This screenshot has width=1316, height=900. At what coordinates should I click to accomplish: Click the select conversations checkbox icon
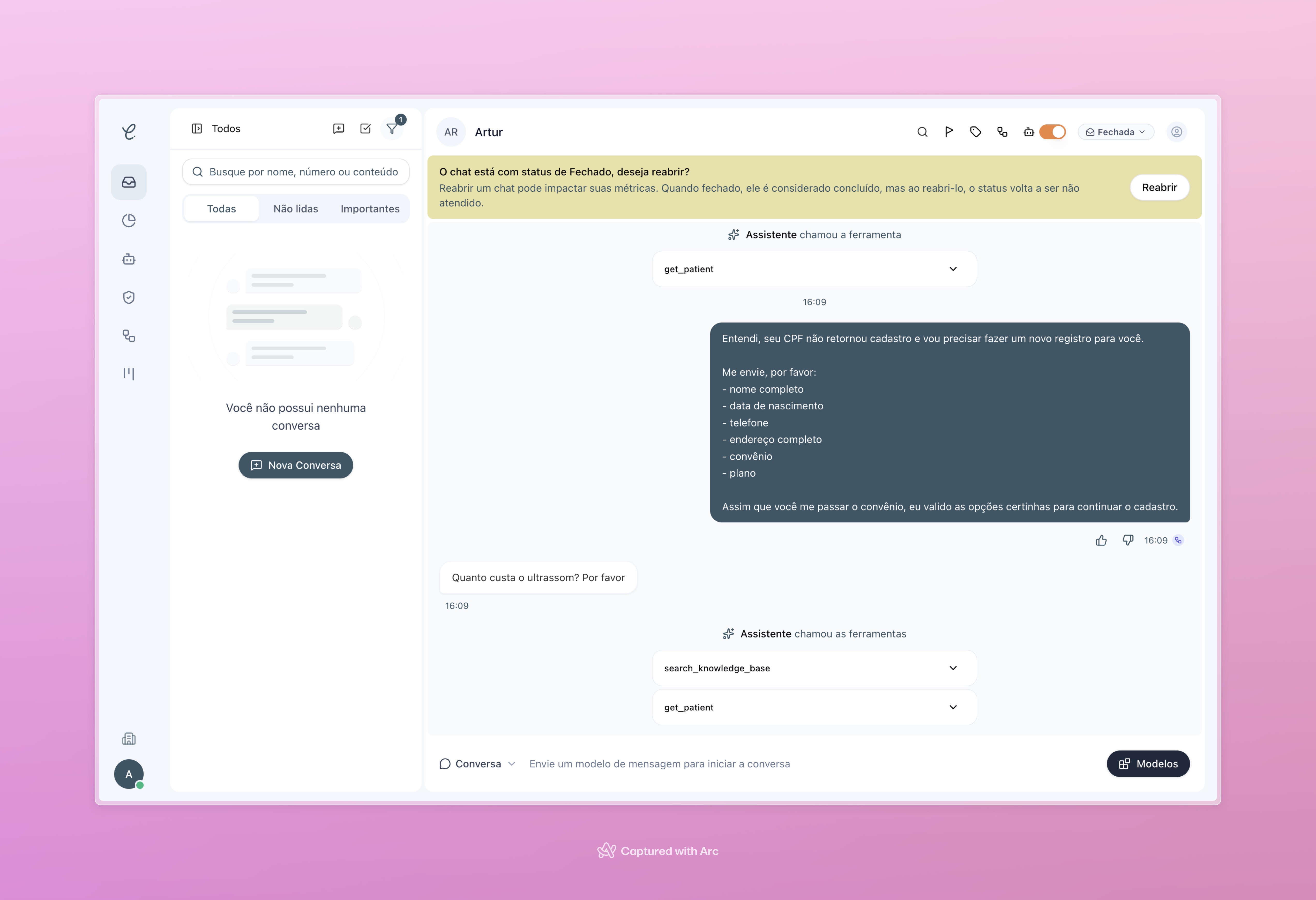(365, 129)
